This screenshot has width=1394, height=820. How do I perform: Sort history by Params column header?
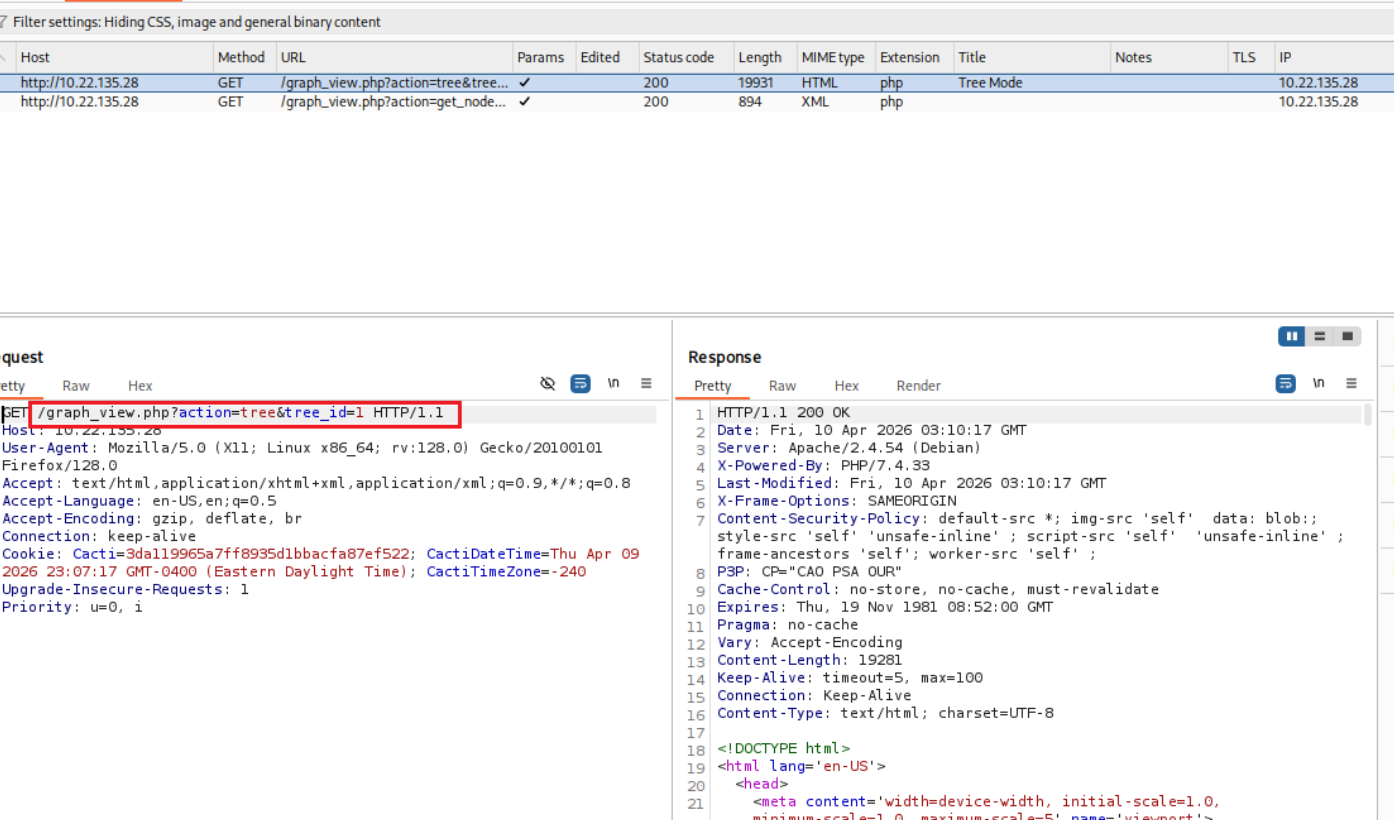[544, 57]
